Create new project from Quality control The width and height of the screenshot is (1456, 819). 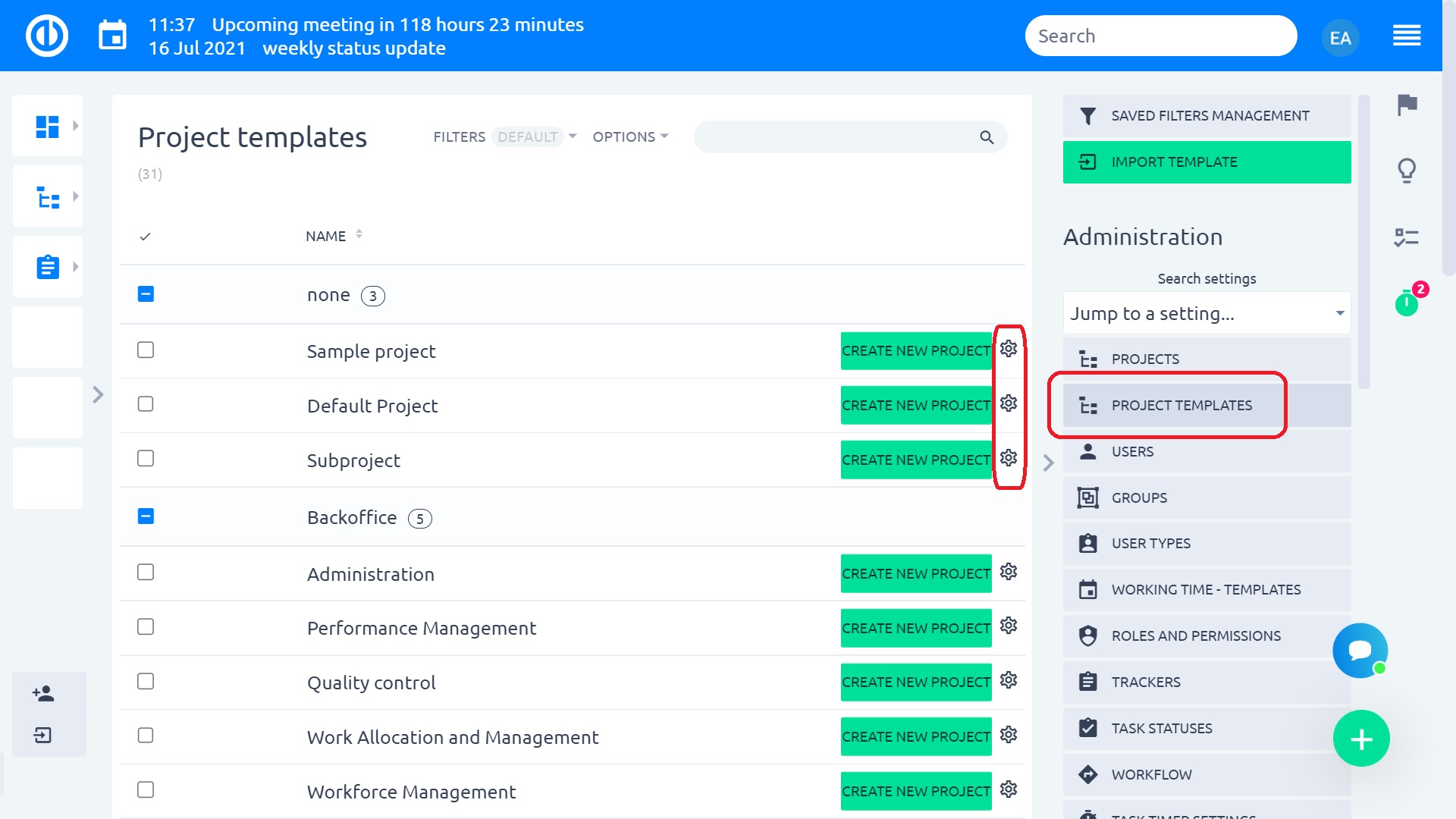point(916,682)
